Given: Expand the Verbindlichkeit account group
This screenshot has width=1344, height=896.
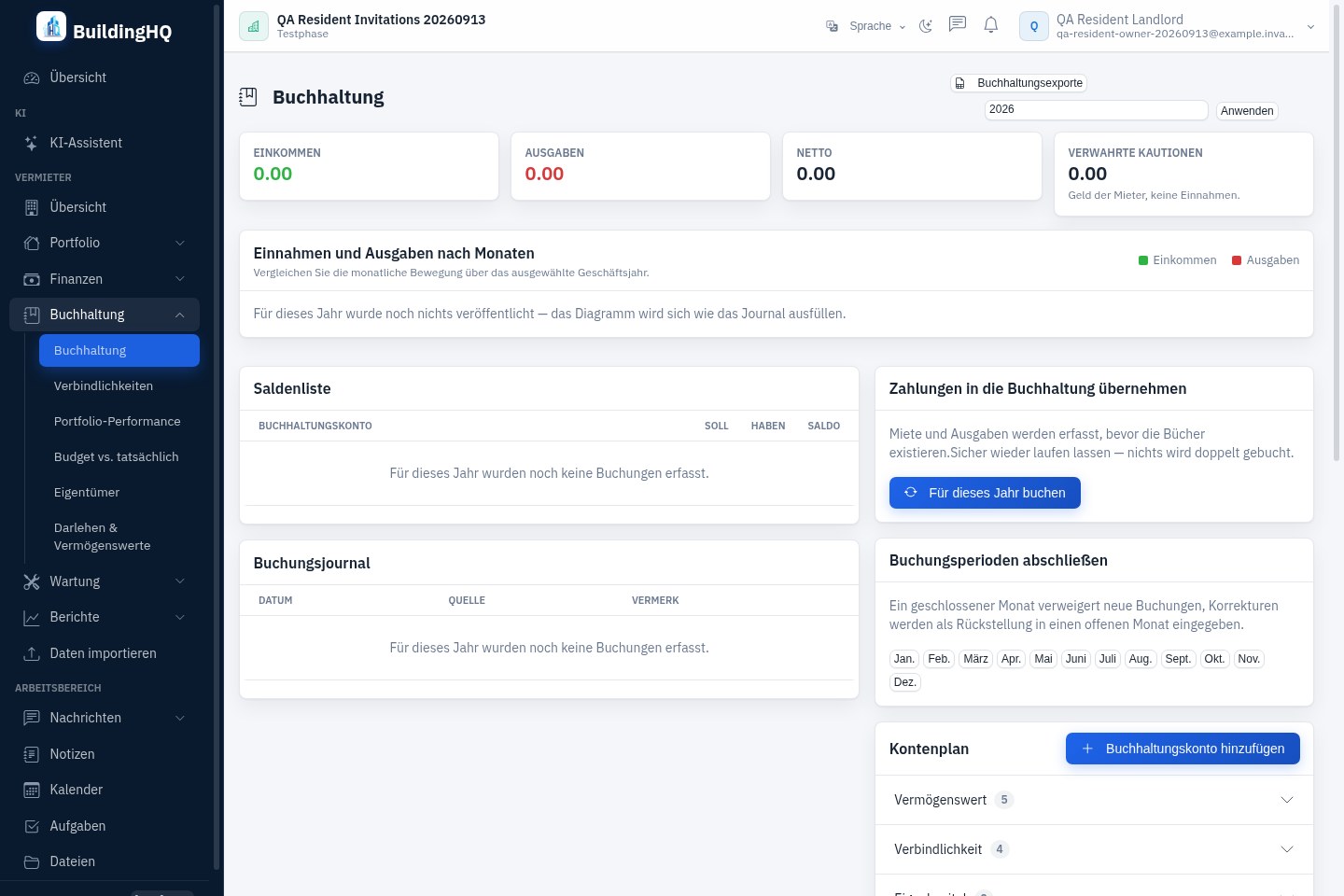Looking at the screenshot, I should tap(1094, 849).
